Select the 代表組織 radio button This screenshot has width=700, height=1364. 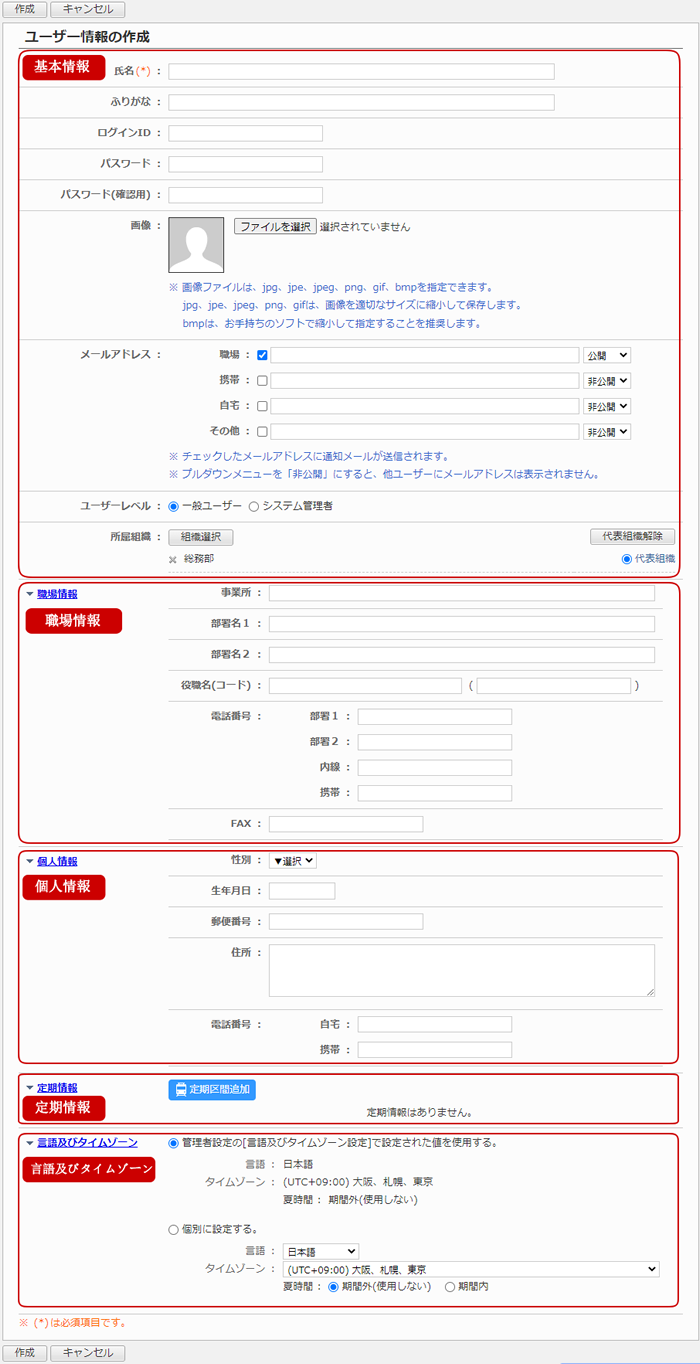pyautogui.click(x=627, y=560)
